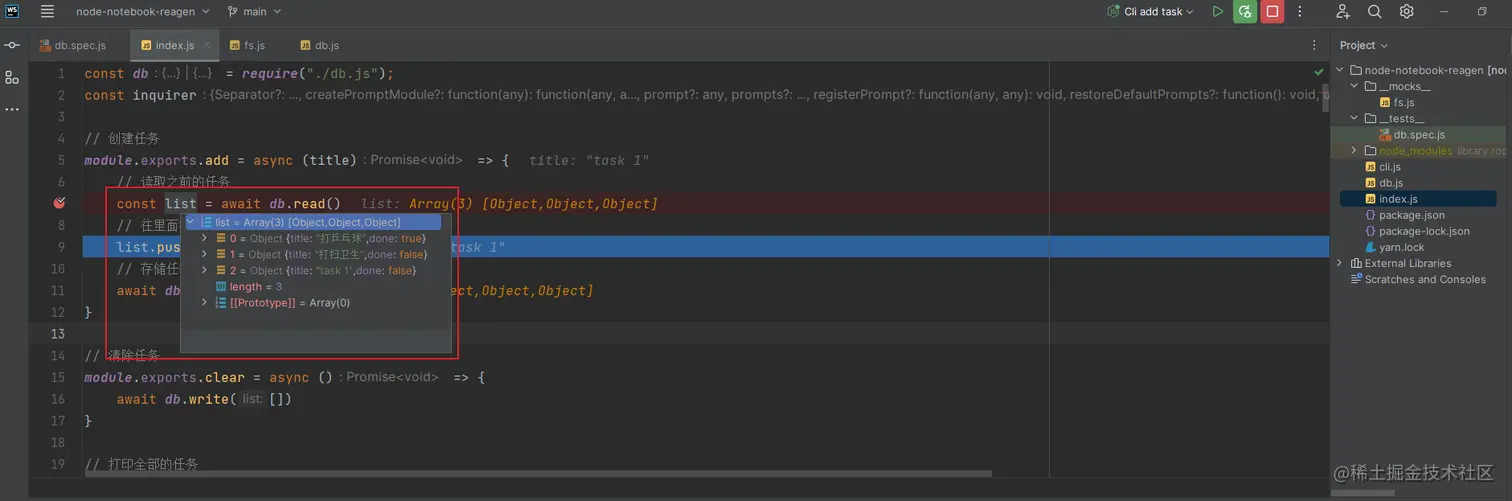The image size is (1512, 501).
Task: Show more tool windows ellipsis in left sidebar
Action: (x=12, y=109)
